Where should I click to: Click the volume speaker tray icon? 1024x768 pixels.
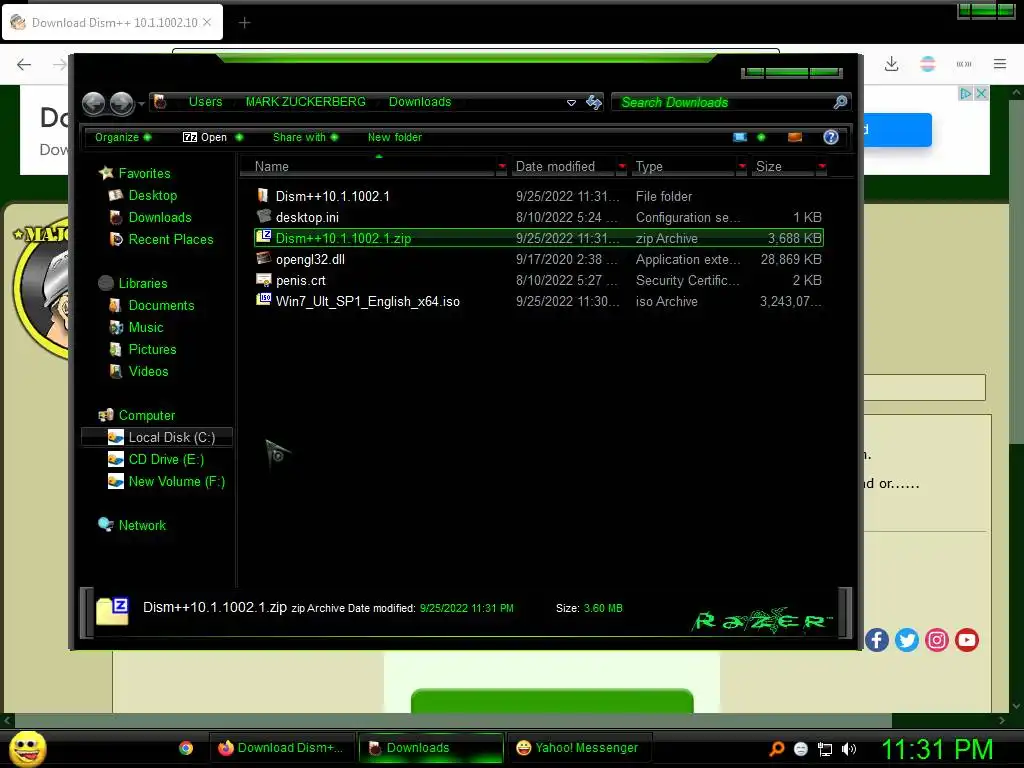[849, 749]
